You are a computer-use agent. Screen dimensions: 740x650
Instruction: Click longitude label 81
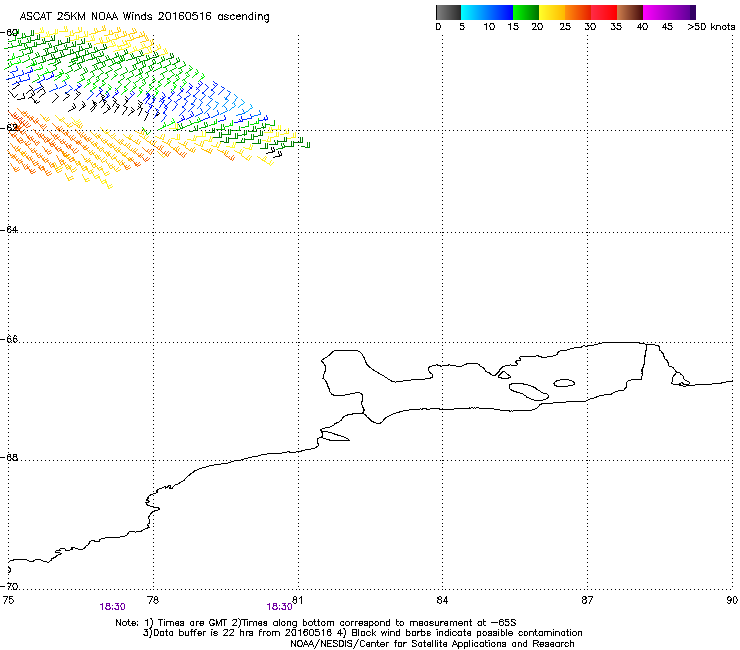[x=297, y=600]
